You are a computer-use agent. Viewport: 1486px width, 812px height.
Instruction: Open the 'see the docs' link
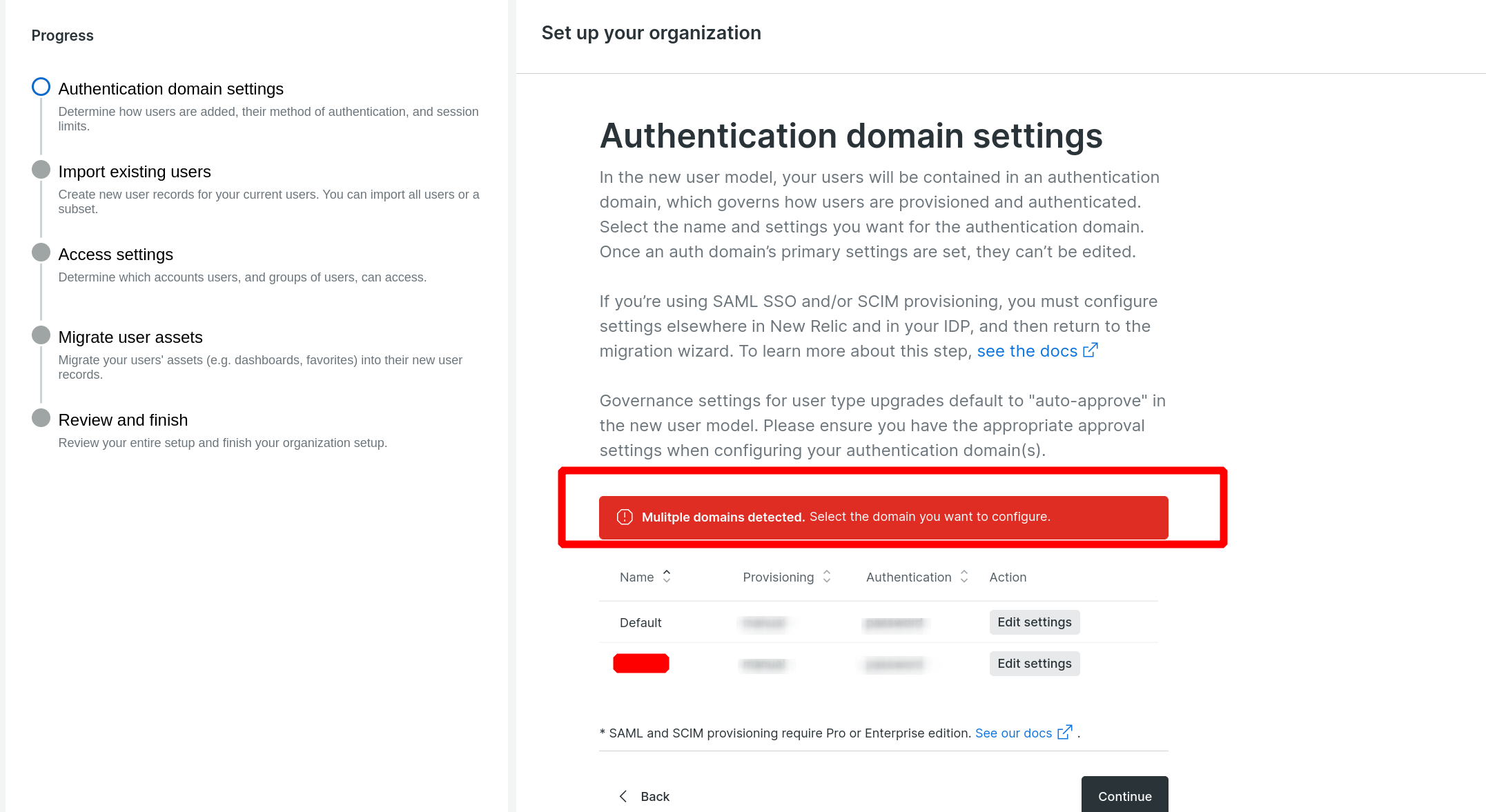pos(1026,351)
